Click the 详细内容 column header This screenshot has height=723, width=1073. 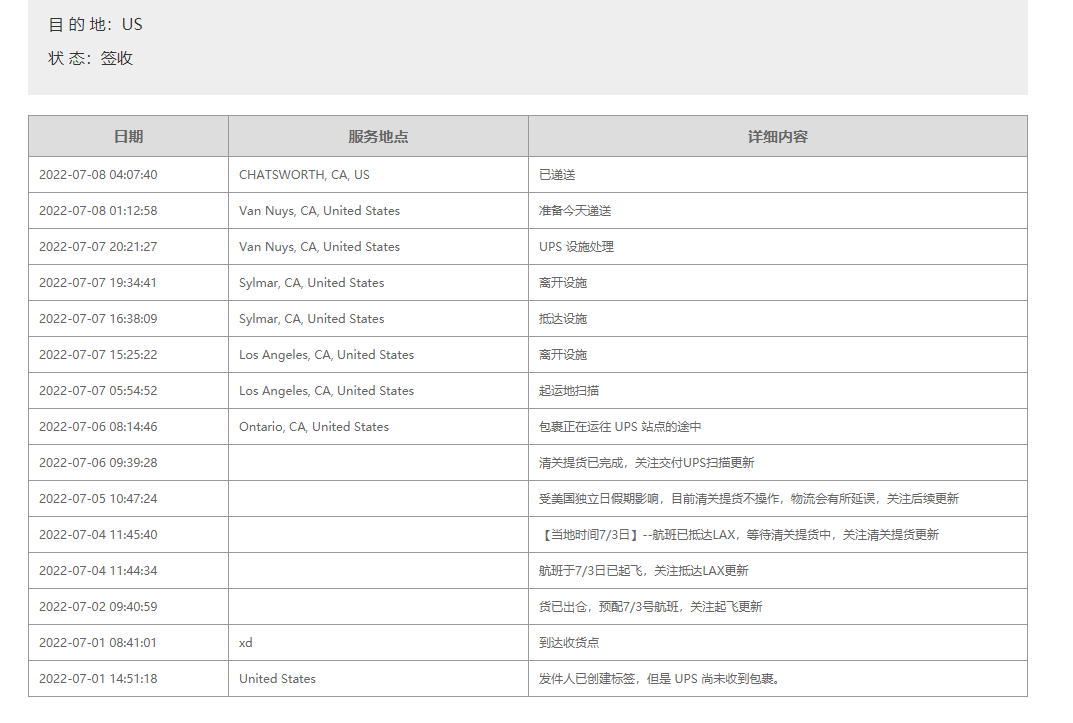pyautogui.click(x=777, y=136)
